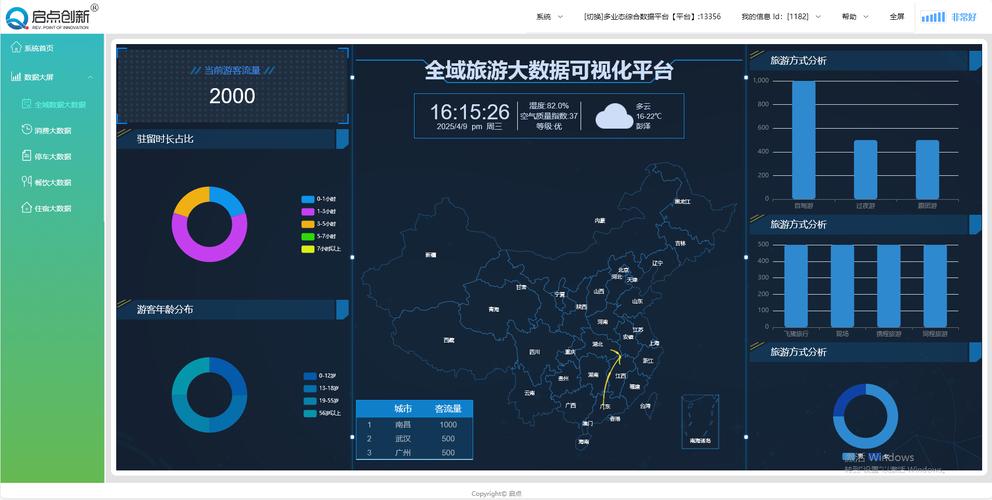Click the cloud weather icon

click(x=614, y=117)
